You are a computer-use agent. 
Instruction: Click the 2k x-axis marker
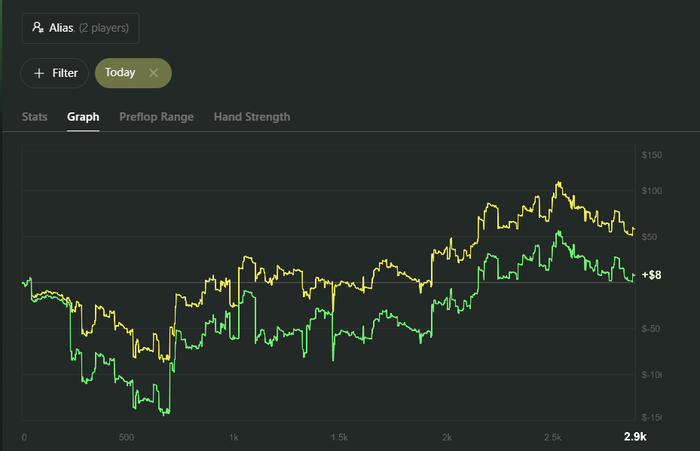447,438
